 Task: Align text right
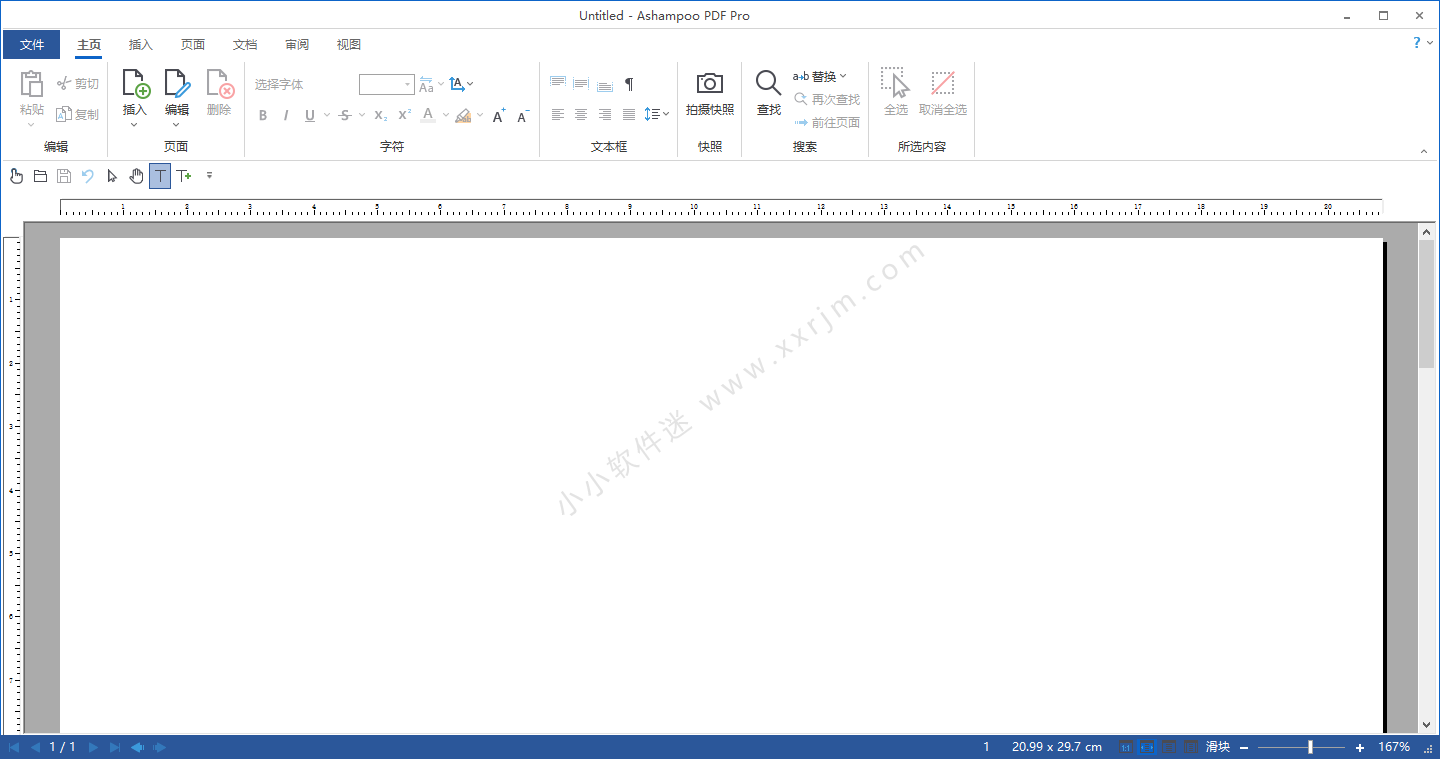tap(605, 115)
